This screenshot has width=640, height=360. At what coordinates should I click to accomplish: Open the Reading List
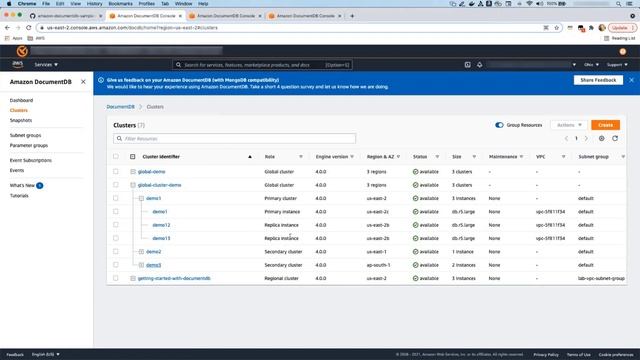620,38
